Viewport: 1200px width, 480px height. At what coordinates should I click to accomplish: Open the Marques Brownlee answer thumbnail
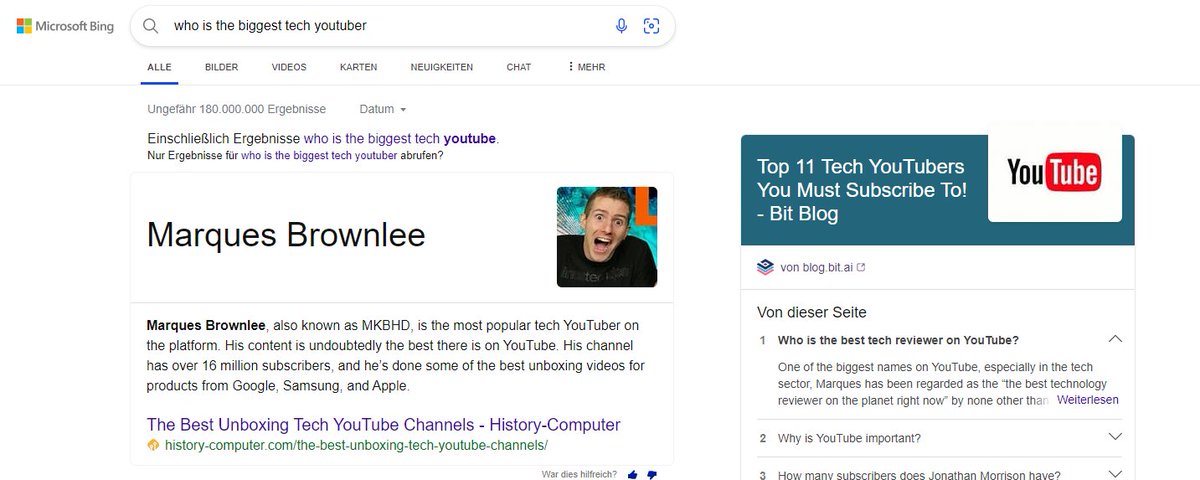607,237
